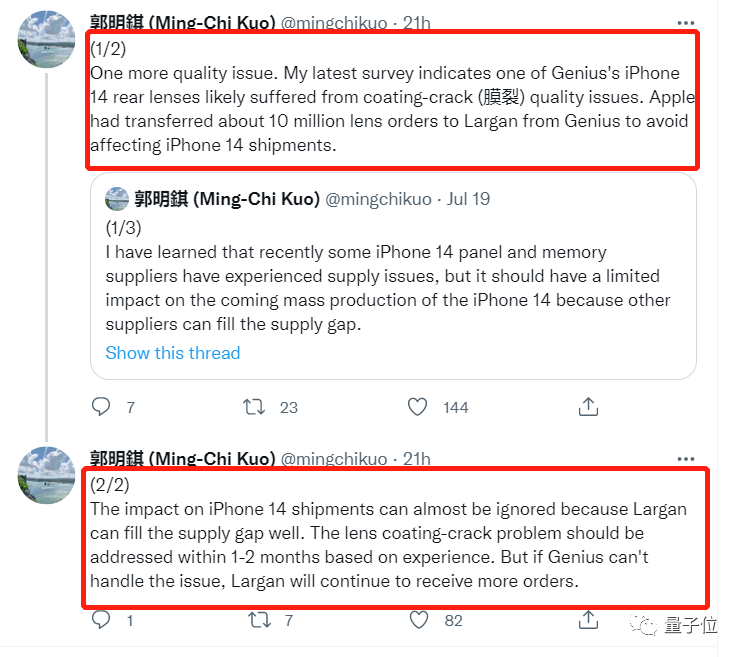Image resolution: width=741 pixels, height=657 pixels.
Task: Click the Jul 19 date in quoted tweet
Action: [x=468, y=199]
